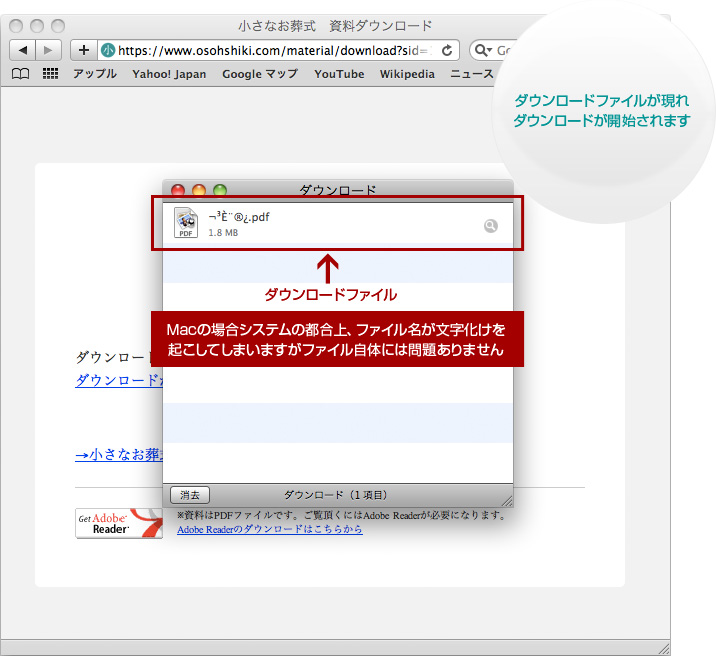Go forward with Safari's forward arrow

(48, 50)
